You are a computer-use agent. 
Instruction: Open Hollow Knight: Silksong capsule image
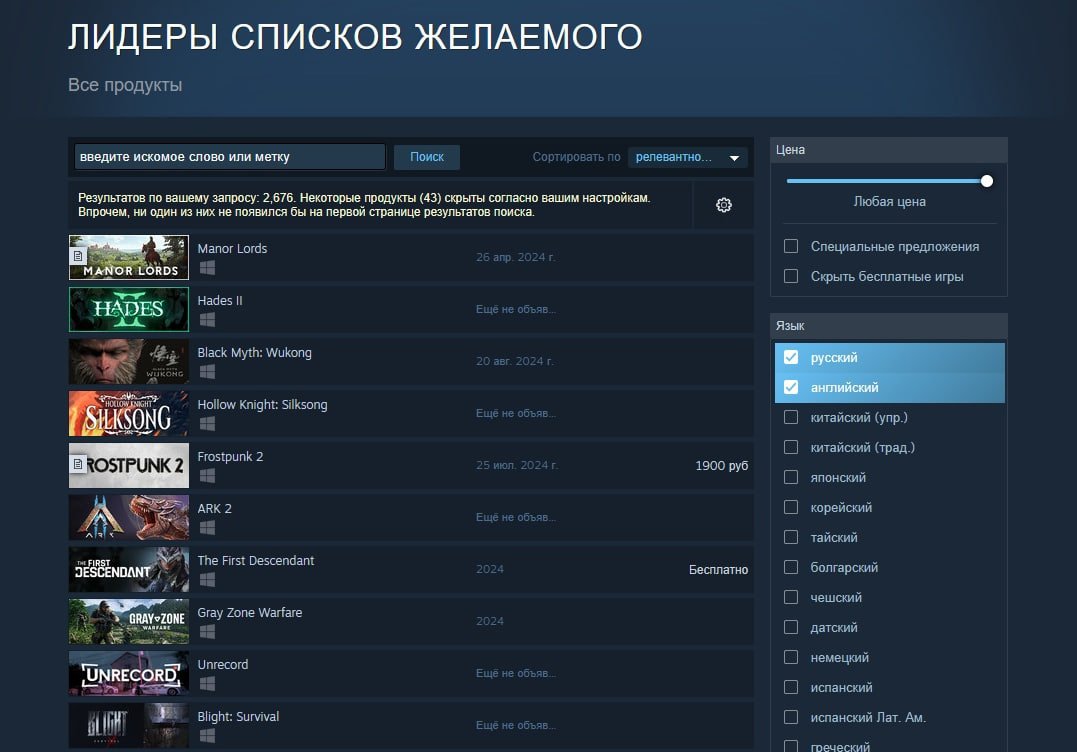pos(128,413)
